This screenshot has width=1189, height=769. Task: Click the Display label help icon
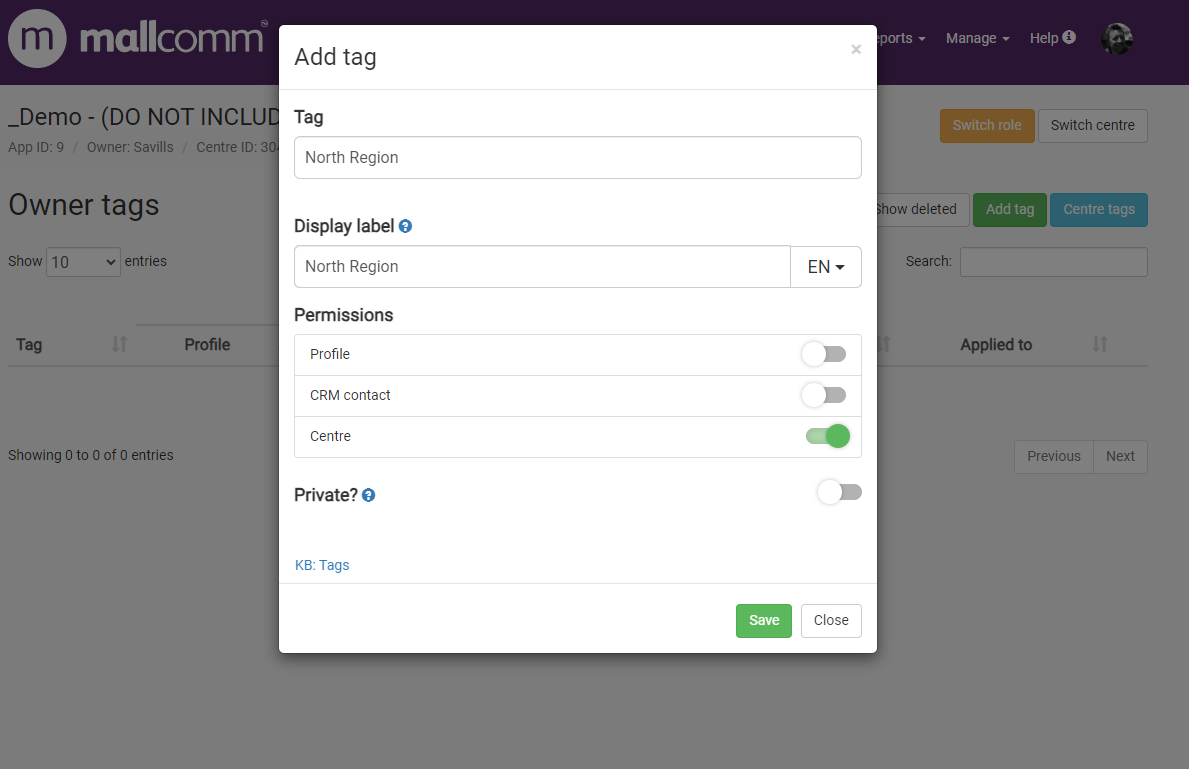pyautogui.click(x=405, y=227)
